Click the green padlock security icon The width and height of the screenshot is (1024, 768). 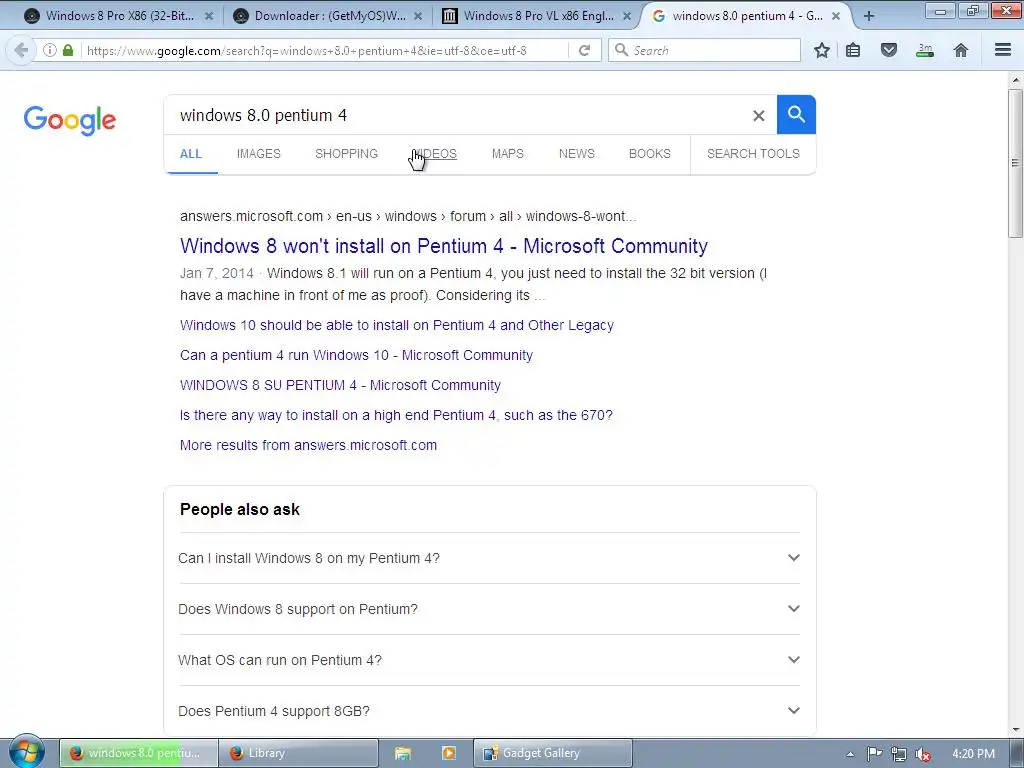(x=68, y=50)
